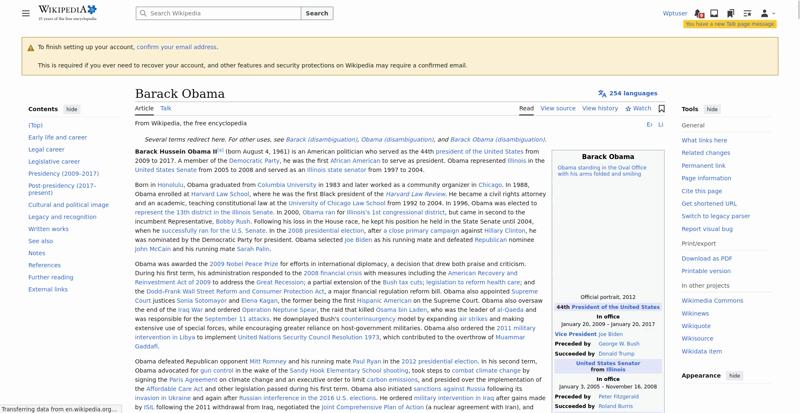Open Printable version link
Viewport: 800px width, 413px height.
point(706,271)
